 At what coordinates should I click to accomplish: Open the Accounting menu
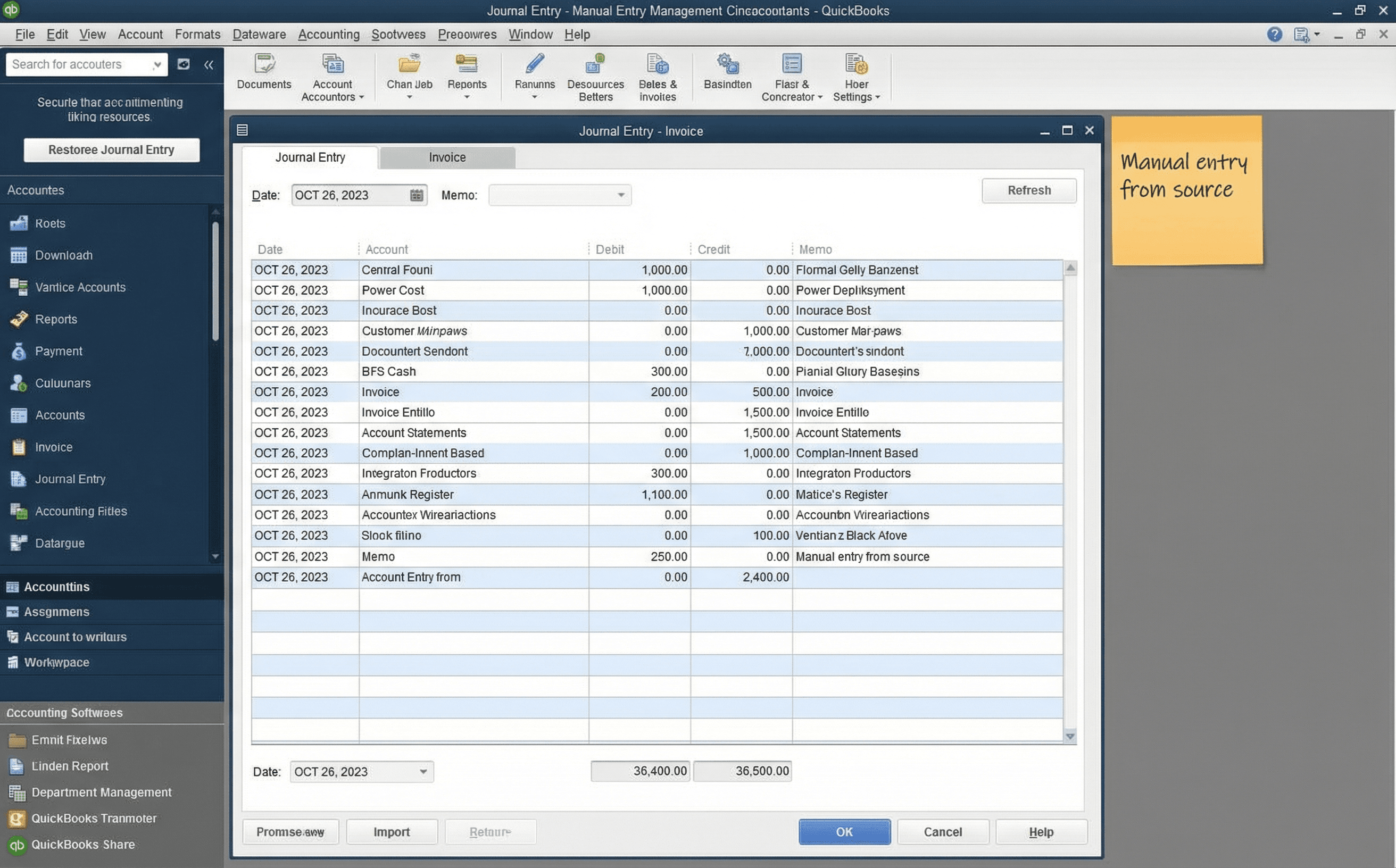(328, 35)
